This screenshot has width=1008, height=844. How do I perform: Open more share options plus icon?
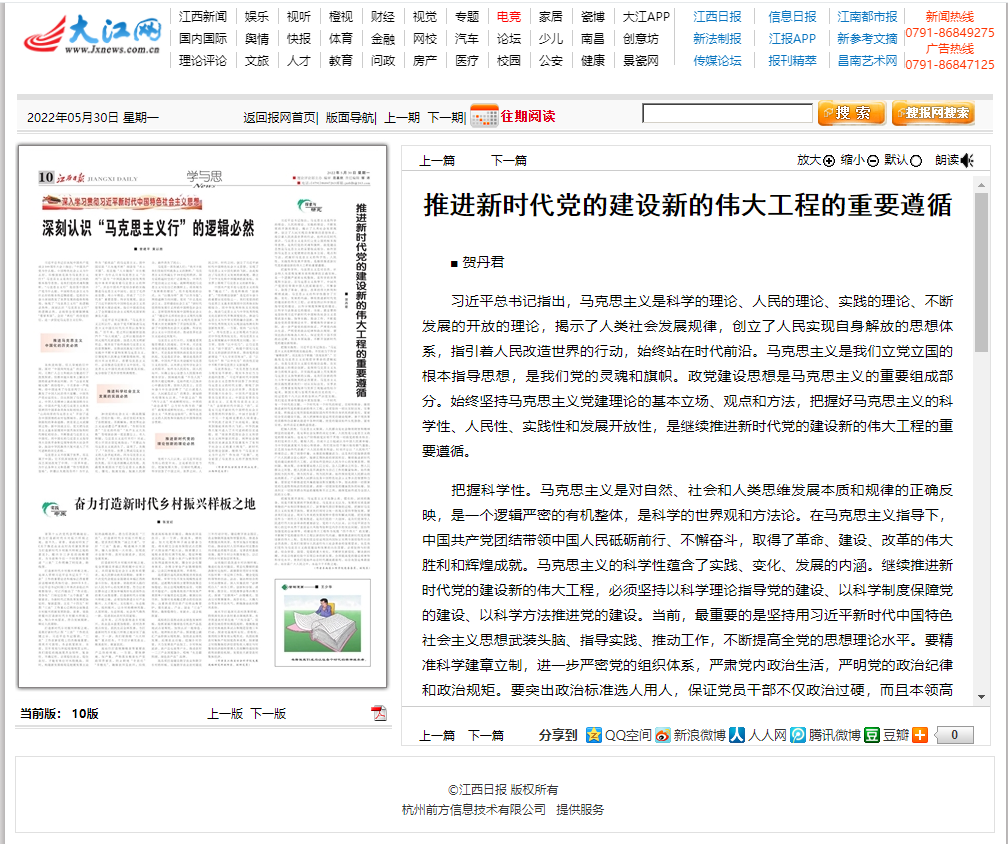coord(920,735)
